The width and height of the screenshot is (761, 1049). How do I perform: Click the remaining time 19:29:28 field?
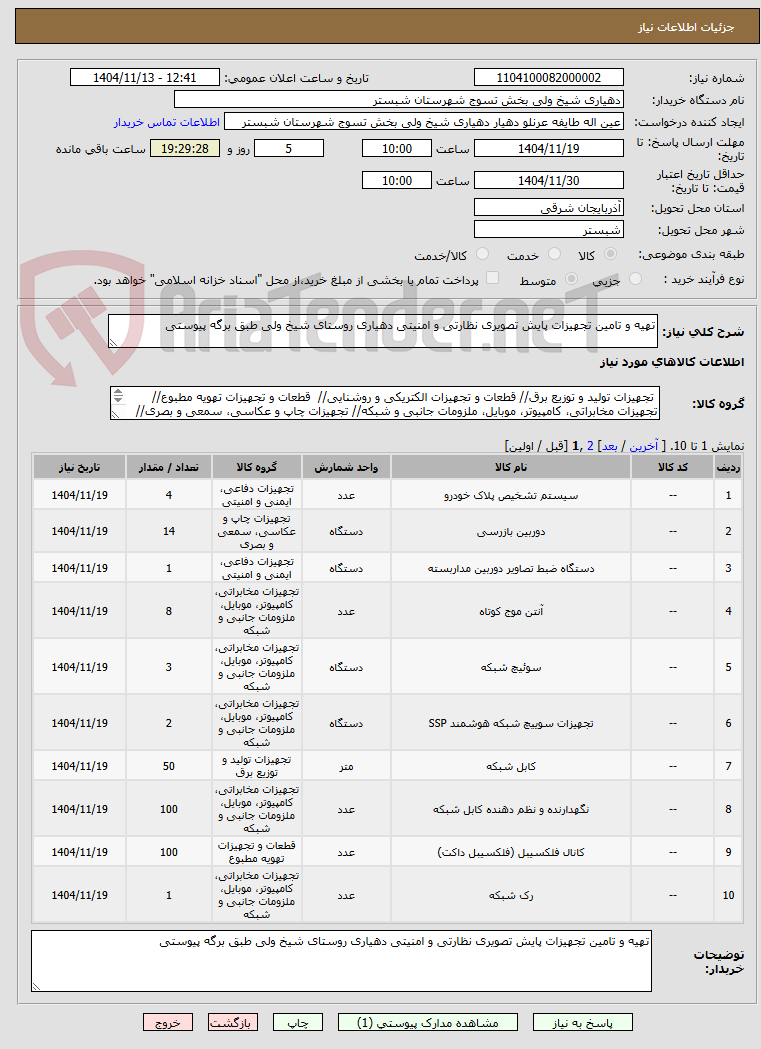tap(185, 149)
